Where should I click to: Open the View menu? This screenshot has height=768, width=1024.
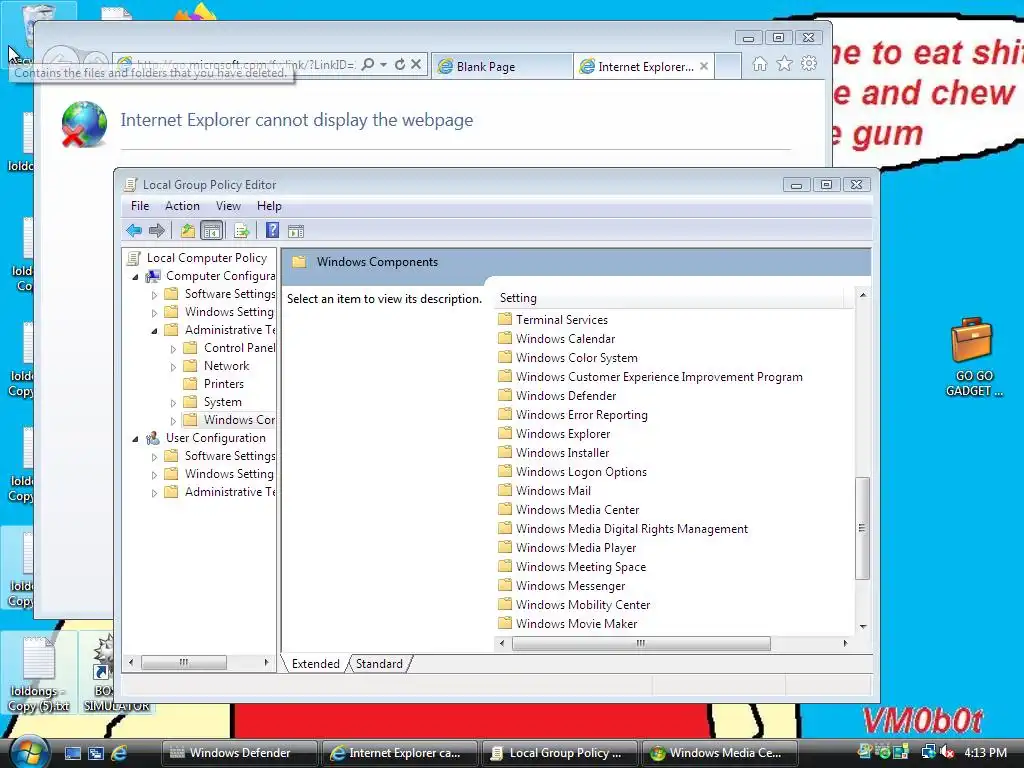coord(228,206)
